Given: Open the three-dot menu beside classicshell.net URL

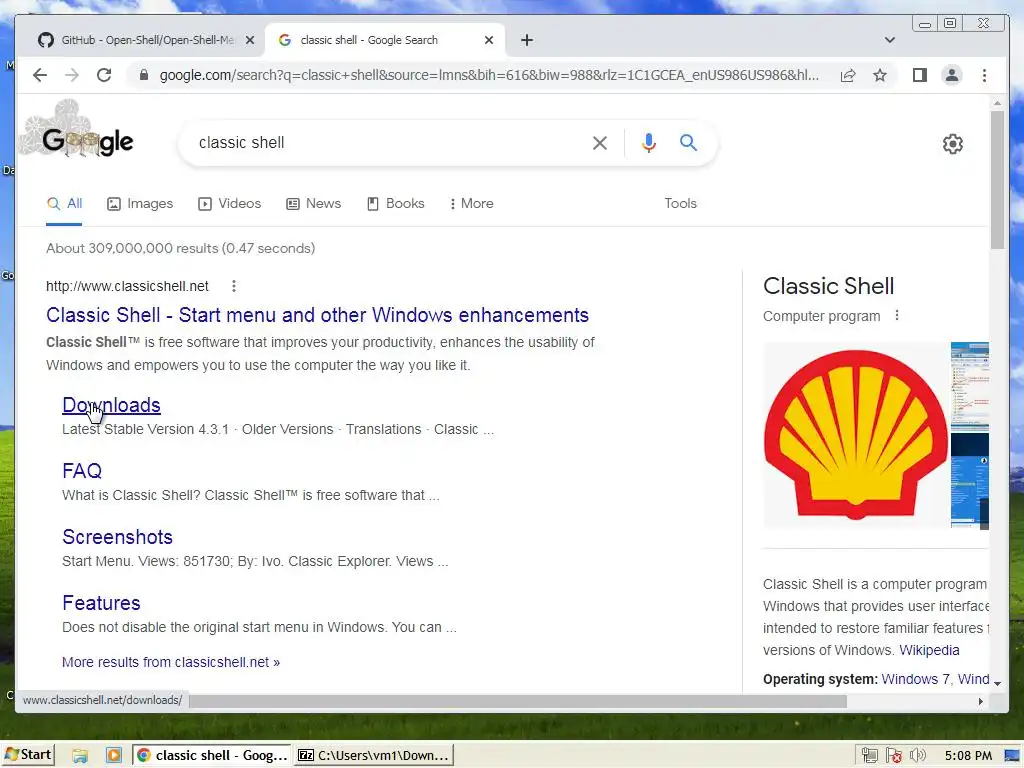Looking at the screenshot, I should 234,286.
